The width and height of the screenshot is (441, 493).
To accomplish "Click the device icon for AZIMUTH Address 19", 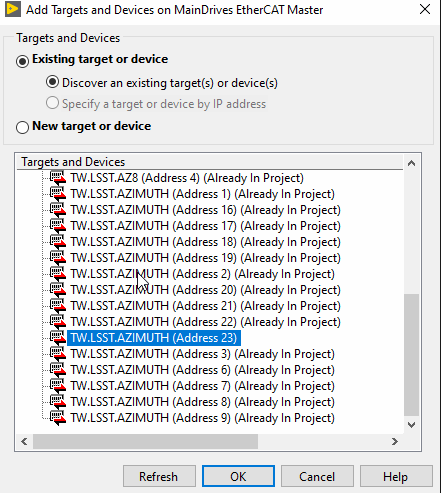I will 58,258.
